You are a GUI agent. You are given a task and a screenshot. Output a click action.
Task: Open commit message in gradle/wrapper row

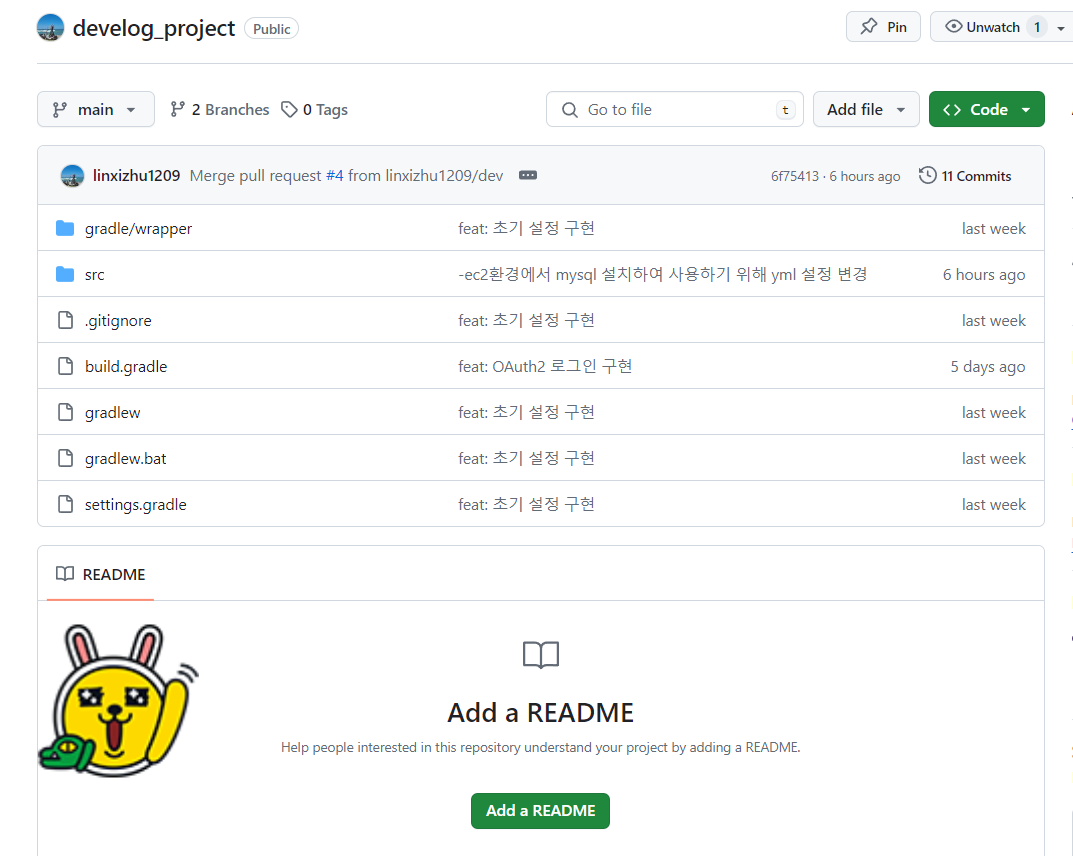[x=526, y=228]
